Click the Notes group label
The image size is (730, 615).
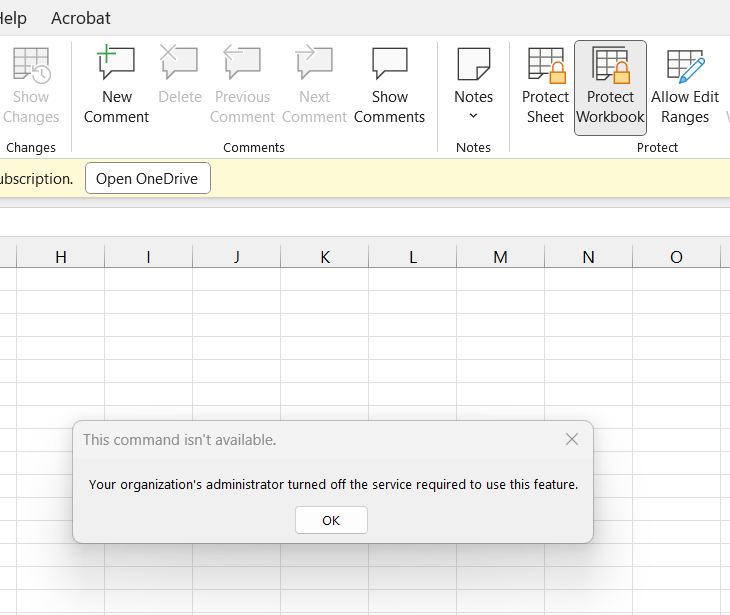pyautogui.click(x=473, y=148)
